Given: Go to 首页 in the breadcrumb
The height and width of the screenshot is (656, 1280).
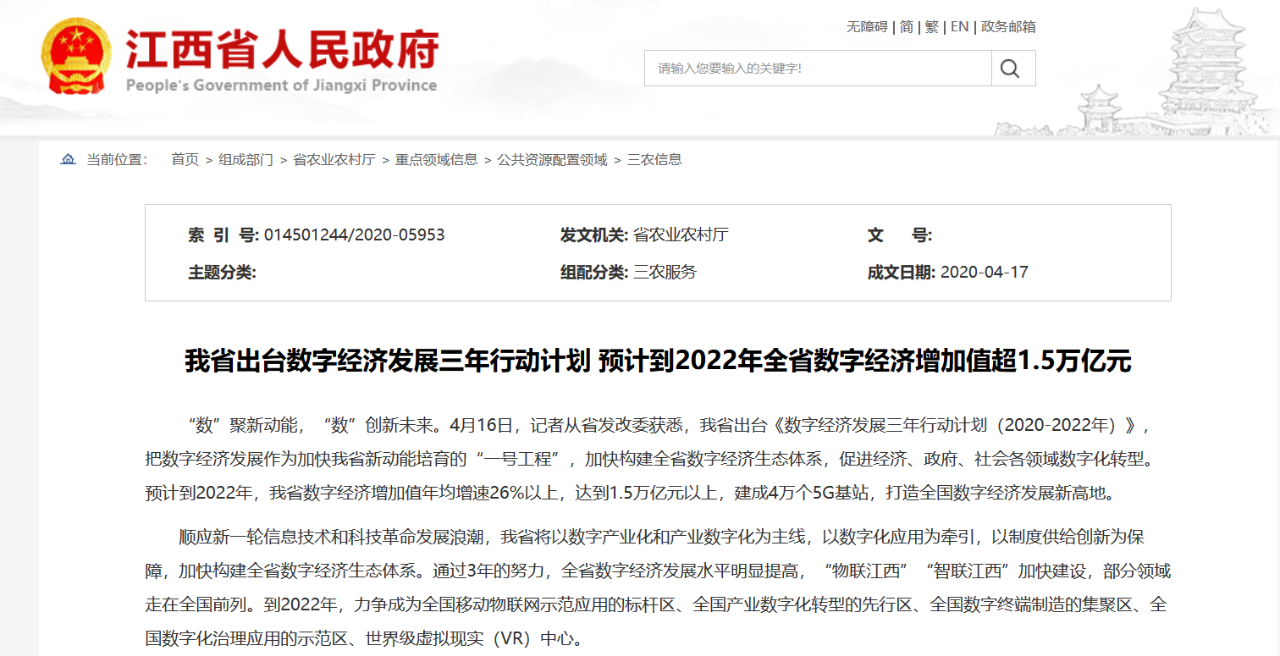Looking at the screenshot, I should click(185, 159).
